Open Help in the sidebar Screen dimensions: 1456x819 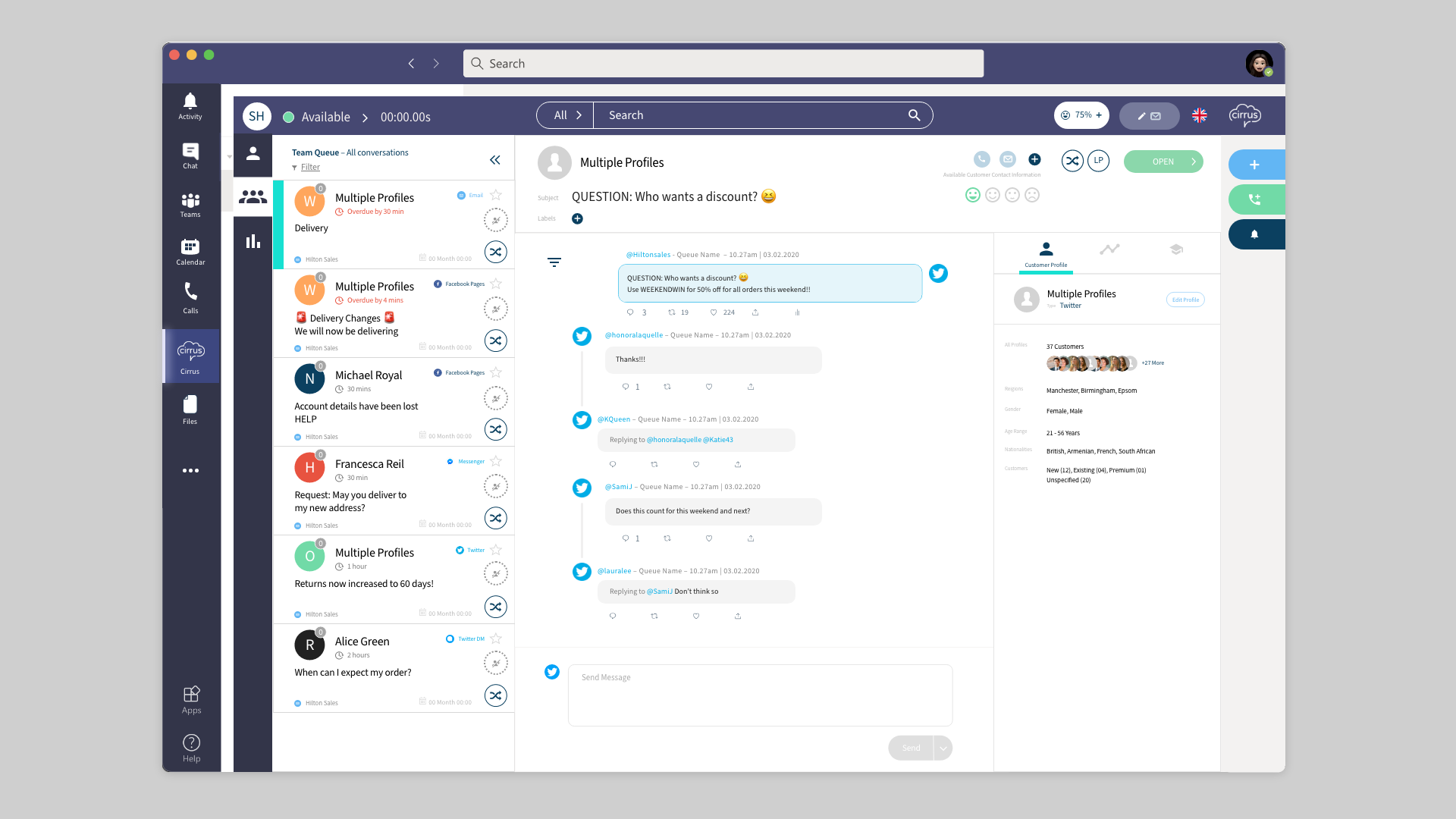(191, 748)
